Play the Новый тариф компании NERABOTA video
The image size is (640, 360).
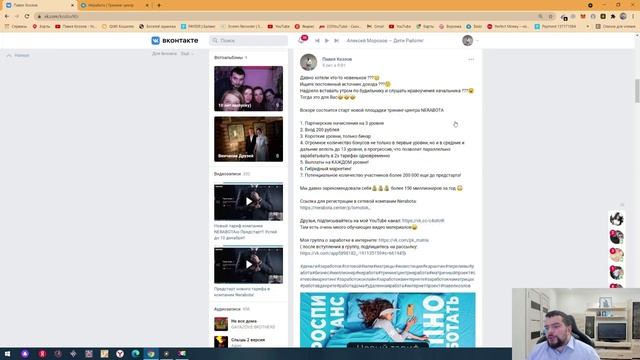tap(248, 202)
